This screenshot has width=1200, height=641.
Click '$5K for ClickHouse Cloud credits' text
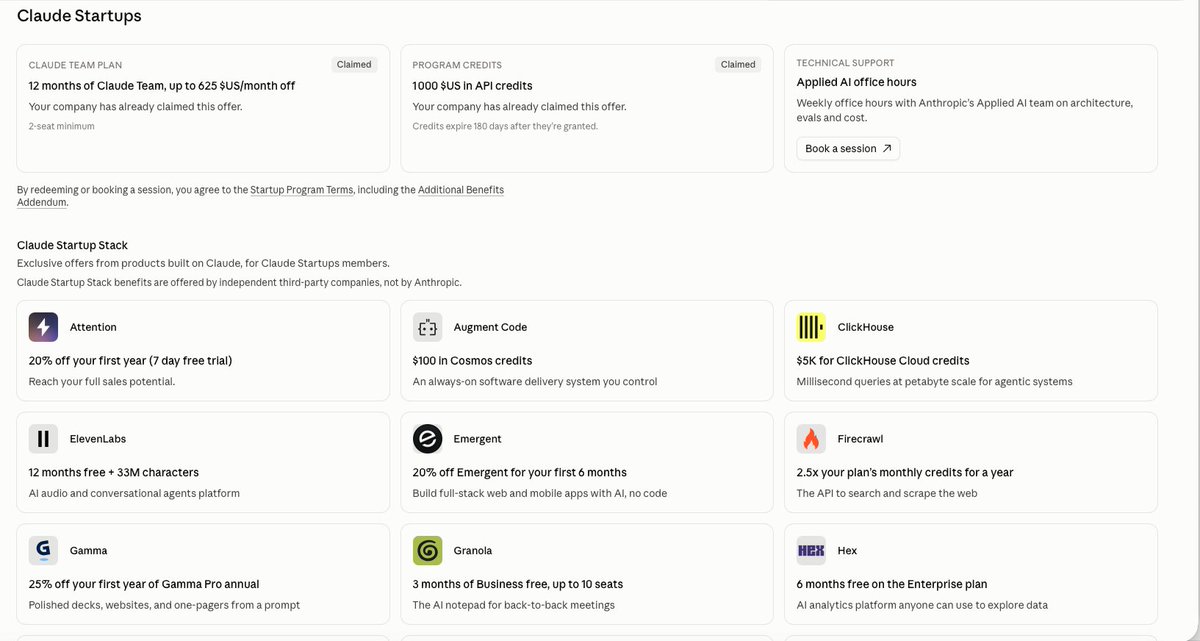tap(883, 361)
